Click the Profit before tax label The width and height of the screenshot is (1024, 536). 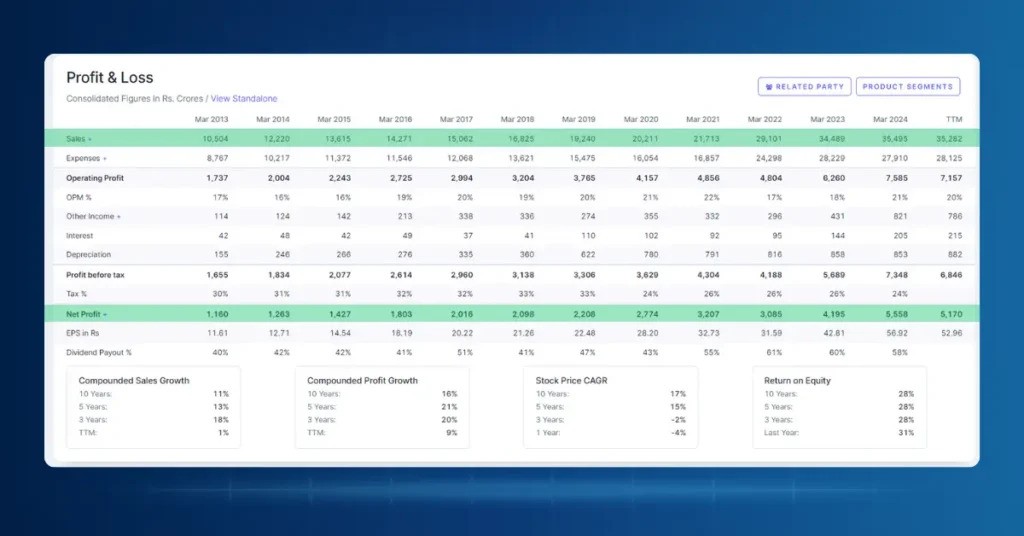(95, 275)
